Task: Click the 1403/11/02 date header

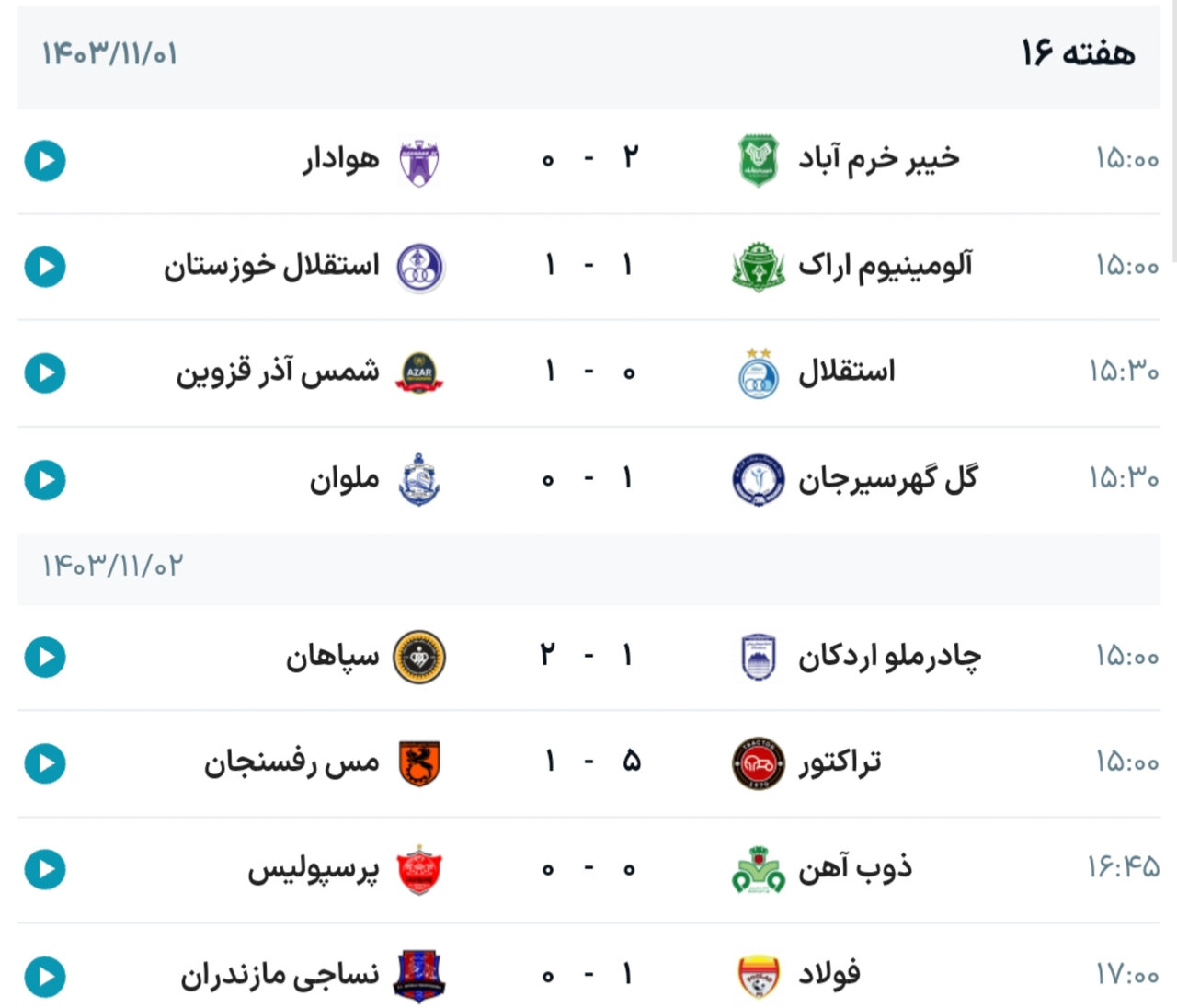Action: coord(112,566)
